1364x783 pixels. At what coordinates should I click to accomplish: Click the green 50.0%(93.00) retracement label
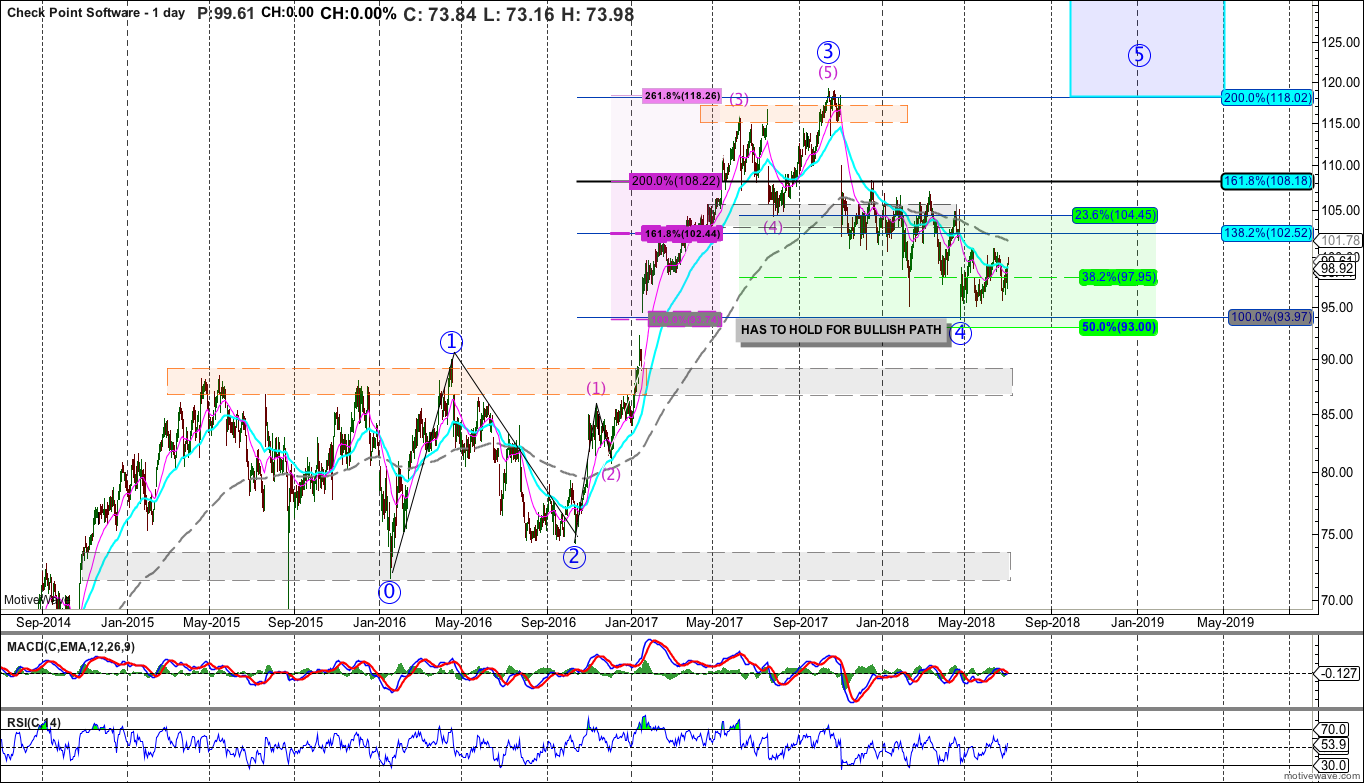1118,327
